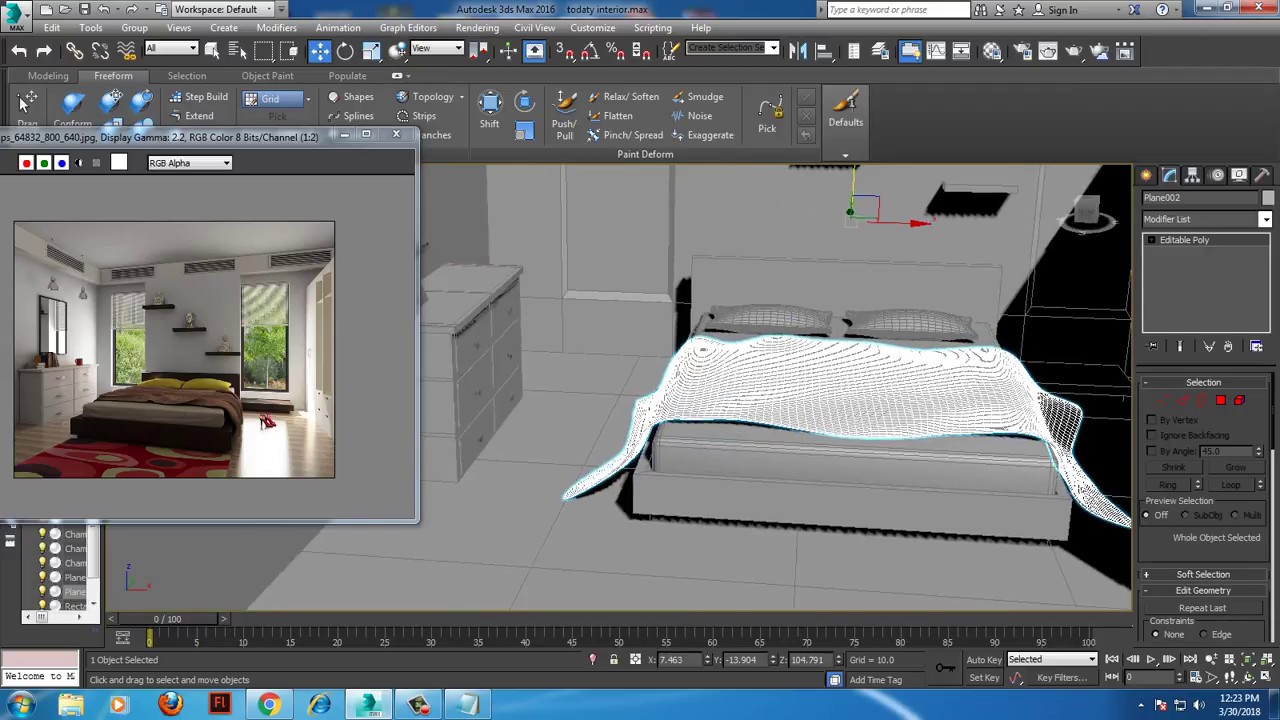Activate the Select and Rotate tool
The width and height of the screenshot is (1280, 720).
click(x=345, y=51)
